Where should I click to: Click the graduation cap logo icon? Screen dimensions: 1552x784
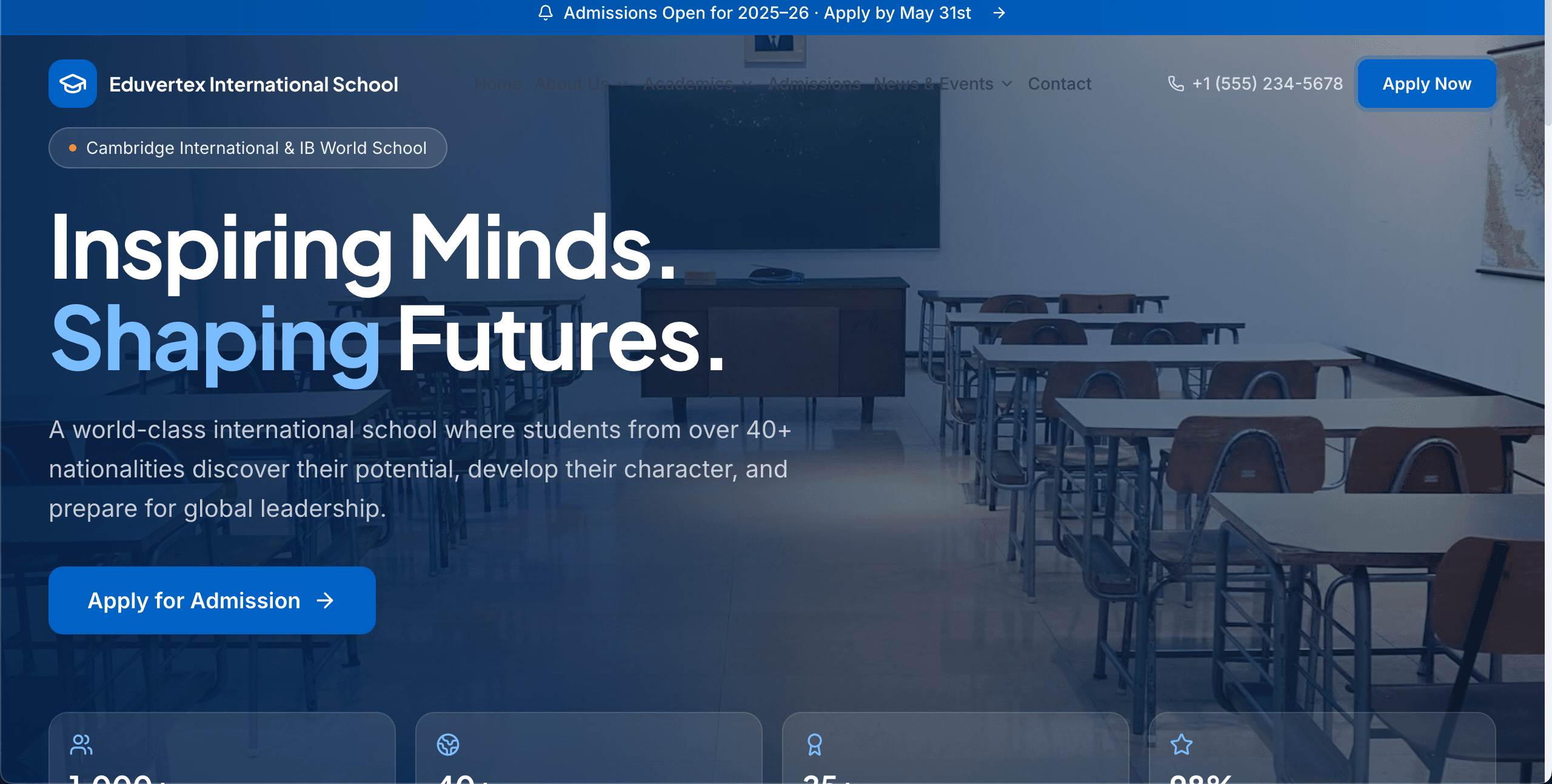tap(72, 84)
